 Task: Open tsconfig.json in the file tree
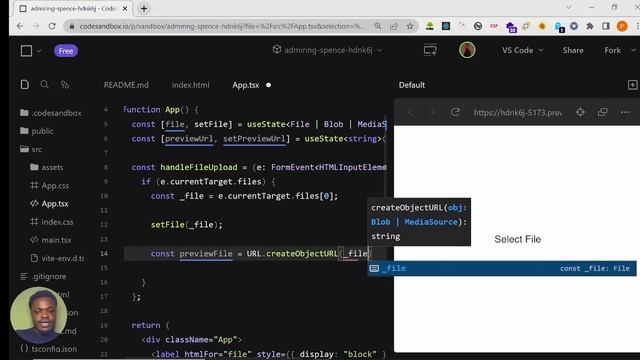[48, 349]
